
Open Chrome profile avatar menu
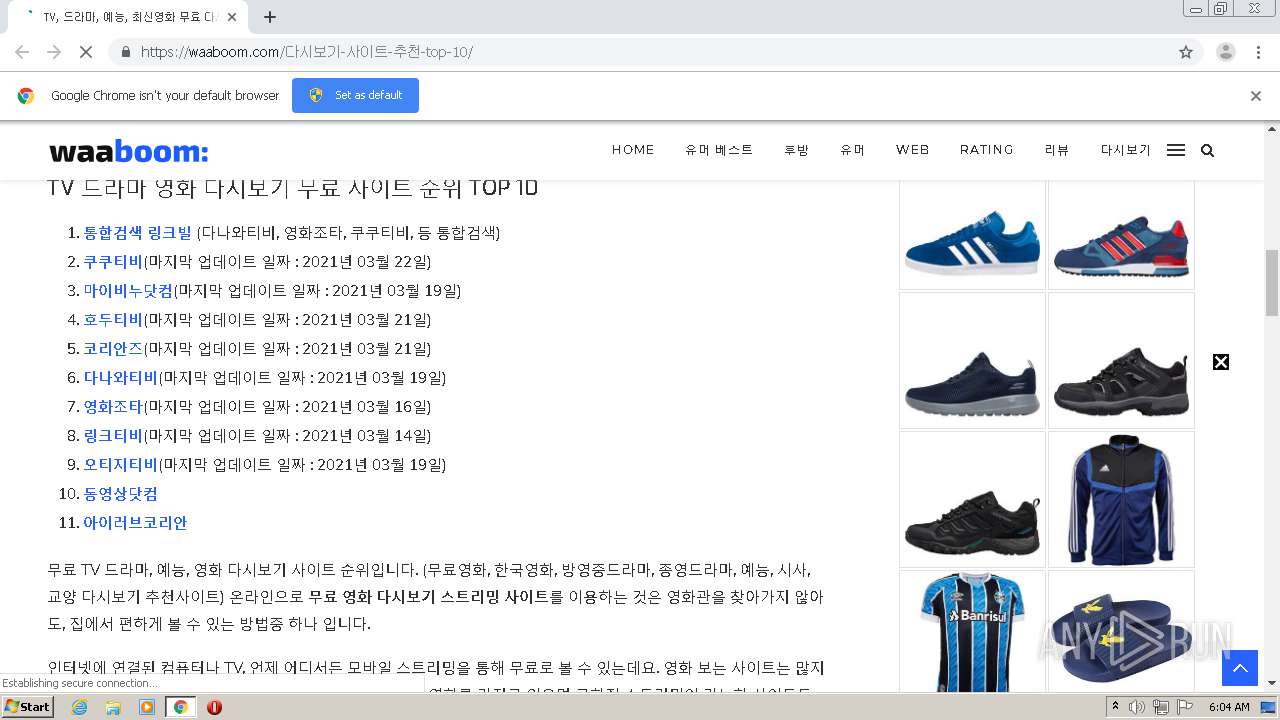click(x=1226, y=52)
